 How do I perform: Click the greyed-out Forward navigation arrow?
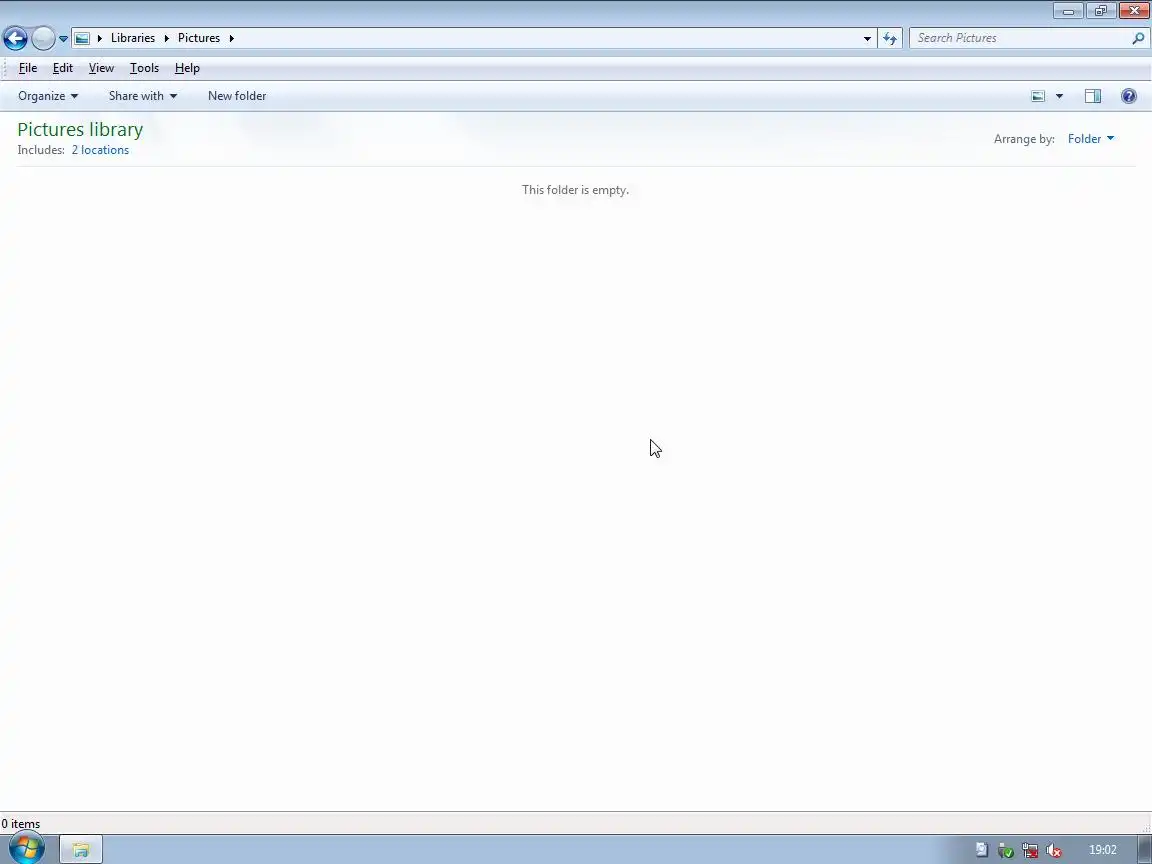tap(43, 38)
